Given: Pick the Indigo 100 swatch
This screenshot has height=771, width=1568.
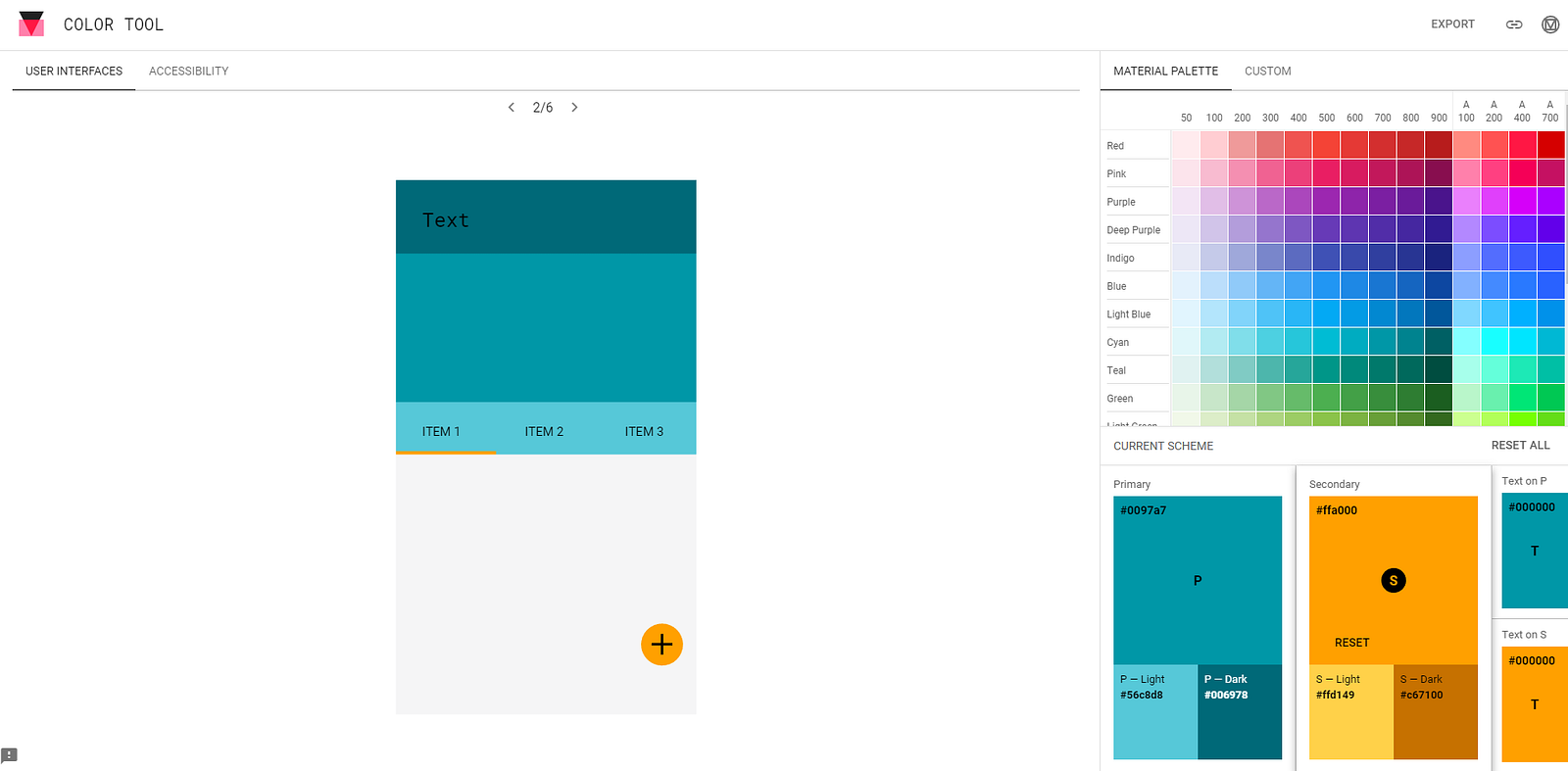Looking at the screenshot, I should point(1214,258).
